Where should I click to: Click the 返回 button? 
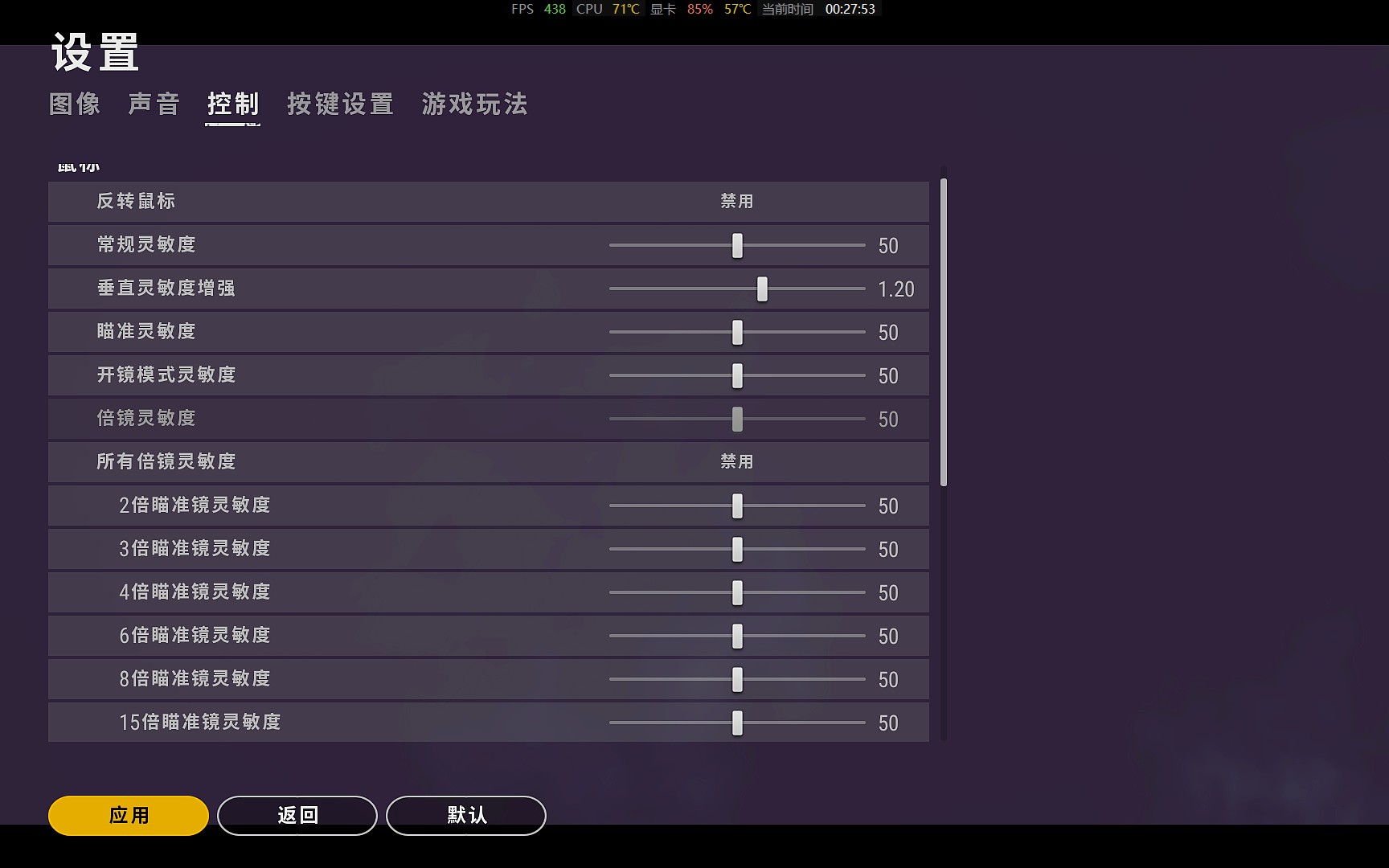point(297,816)
